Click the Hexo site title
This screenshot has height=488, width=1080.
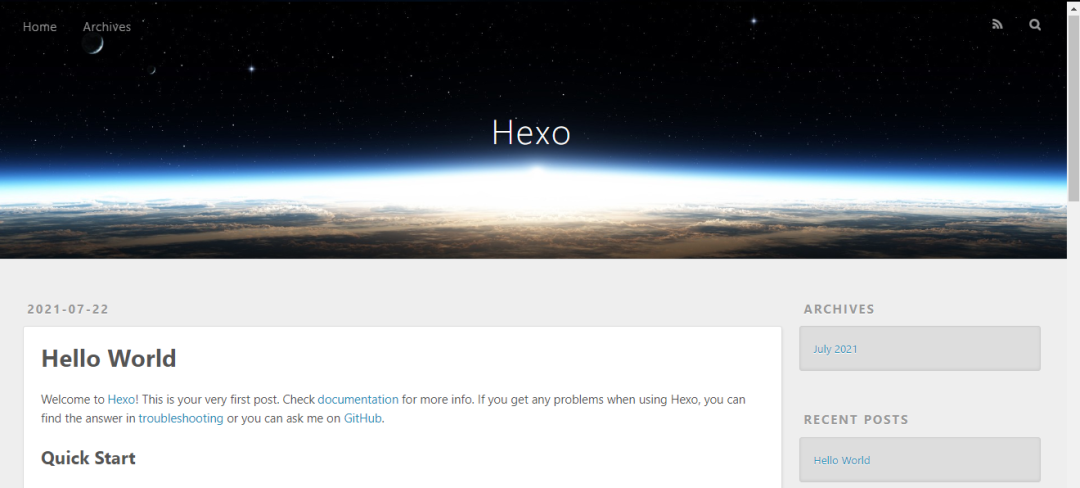[x=531, y=132]
